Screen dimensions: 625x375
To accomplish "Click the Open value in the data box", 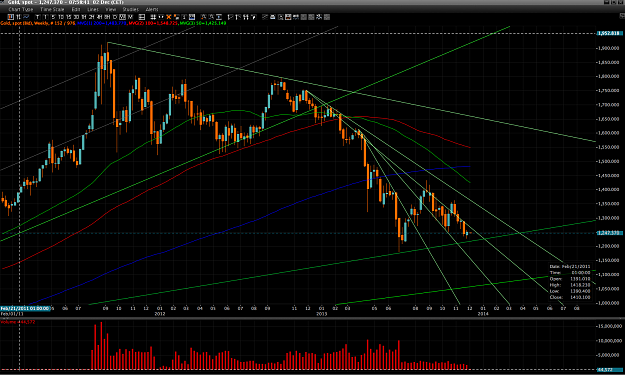I will tap(580, 279).
